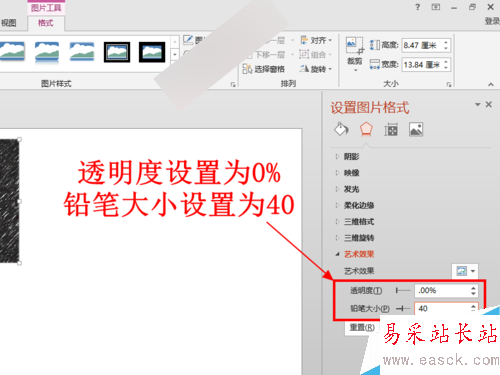Click the Transparency percentage field
Screen dimensions: 500x375
tap(442, 290)
